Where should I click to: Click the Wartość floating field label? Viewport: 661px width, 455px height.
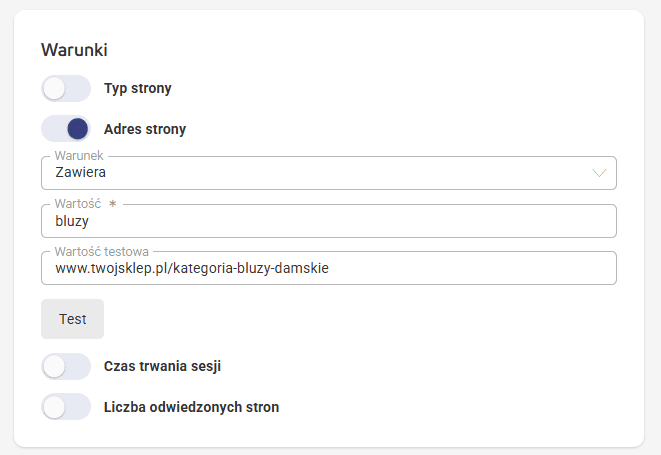78,204
